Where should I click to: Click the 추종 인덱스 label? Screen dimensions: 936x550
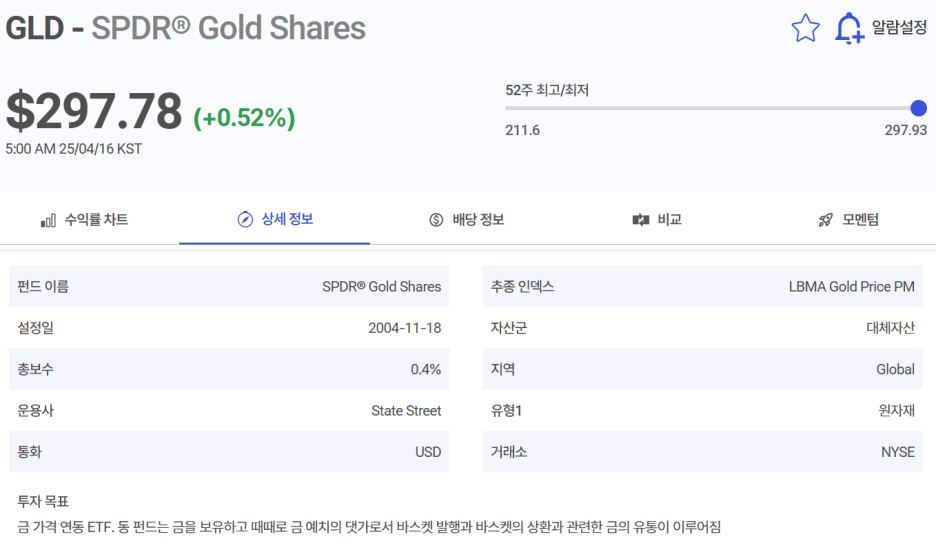(x=522, y=287)
